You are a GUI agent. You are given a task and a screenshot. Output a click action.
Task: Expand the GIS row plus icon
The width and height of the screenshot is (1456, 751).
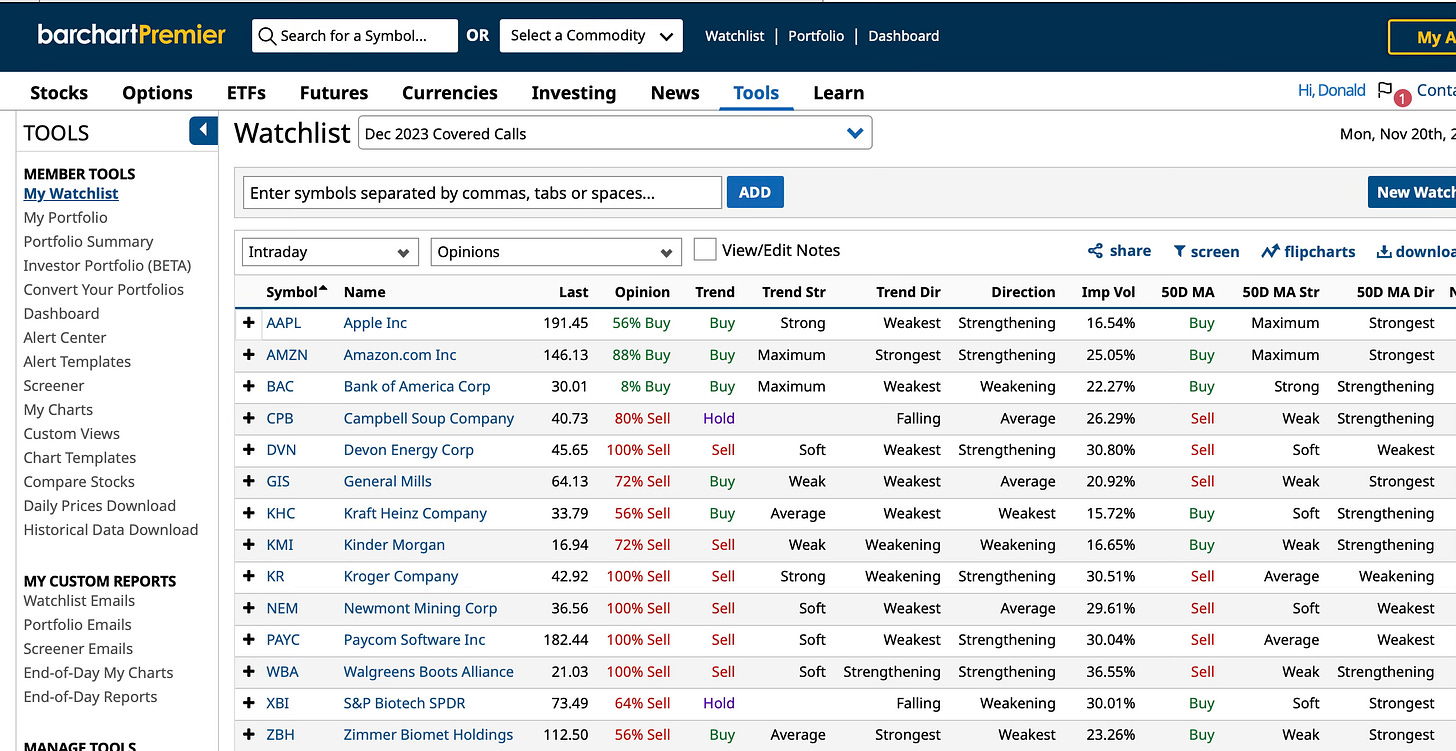click(249, 481)
